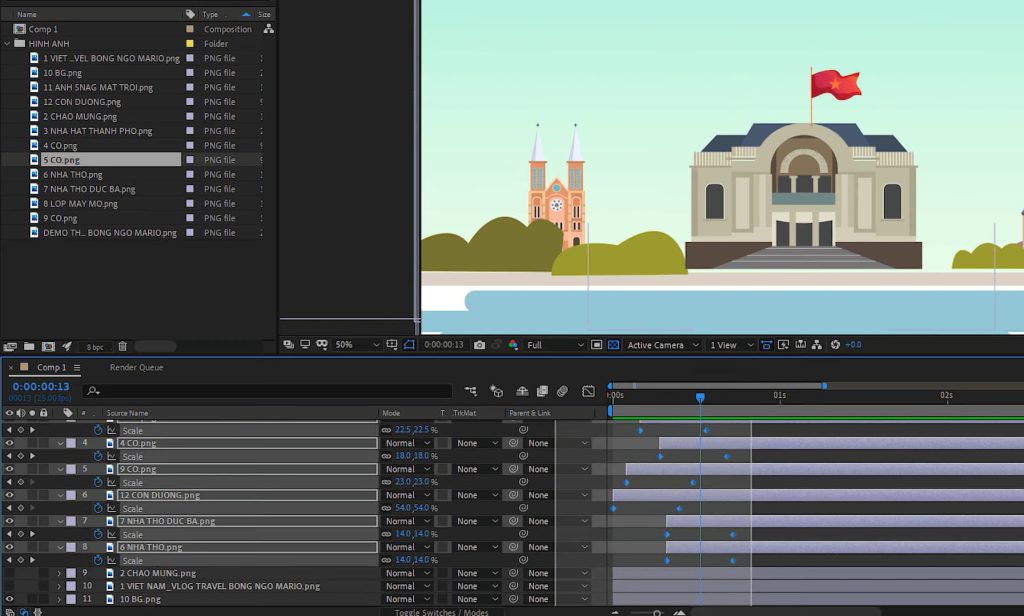Create a new folder in the Project panel

[28, 344]
